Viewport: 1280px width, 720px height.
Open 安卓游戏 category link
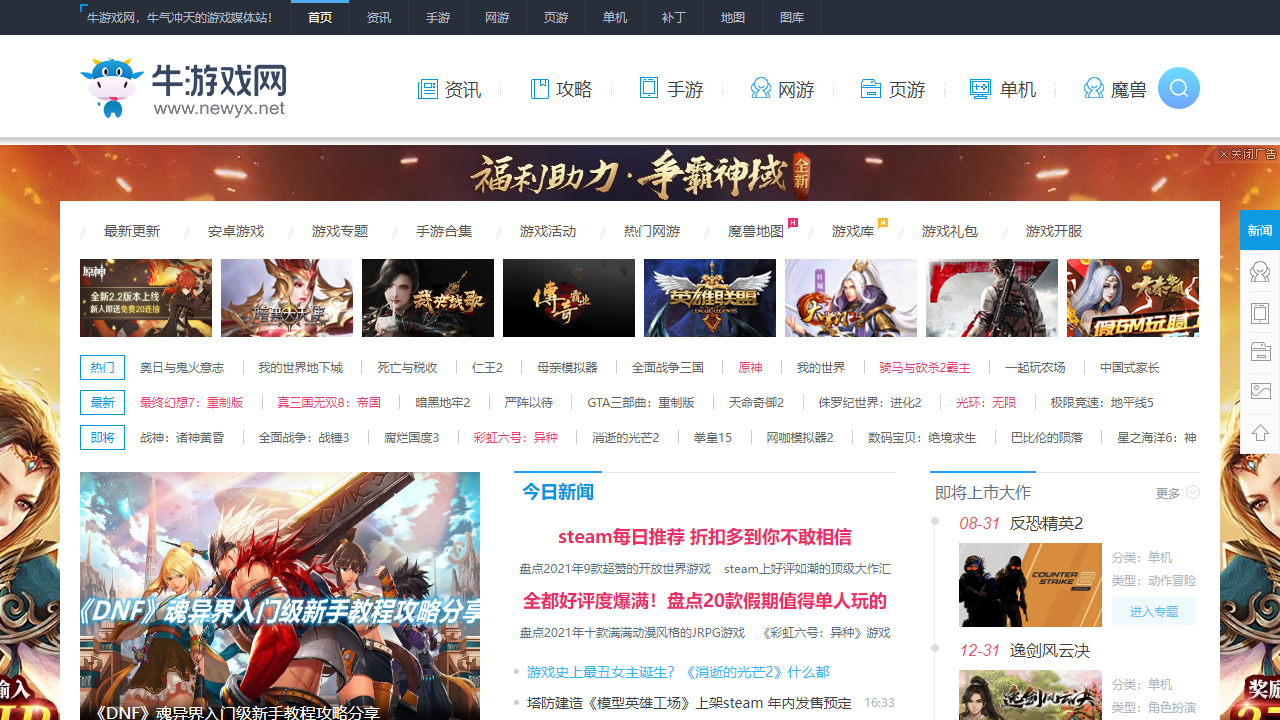[x=236, y=231]
